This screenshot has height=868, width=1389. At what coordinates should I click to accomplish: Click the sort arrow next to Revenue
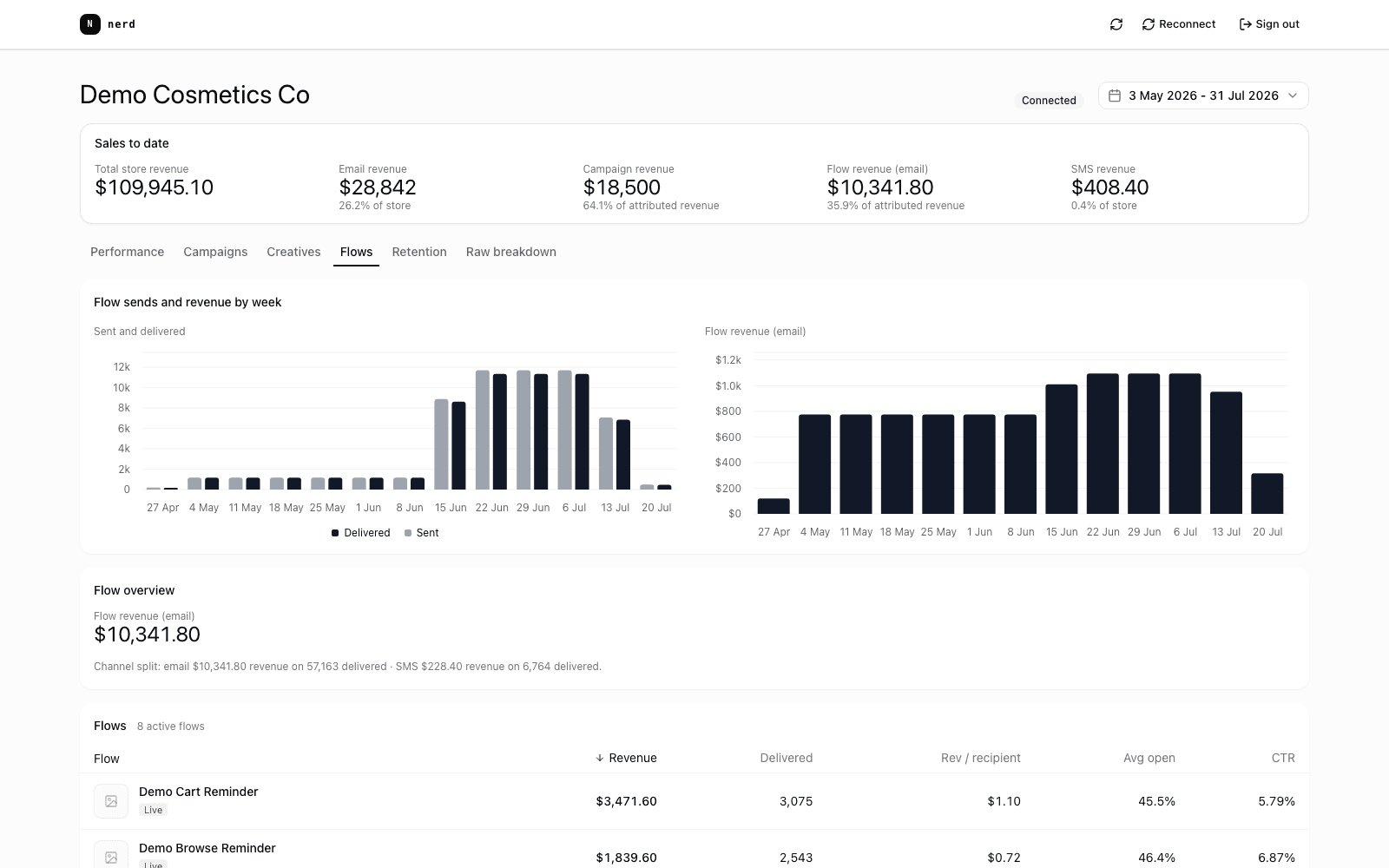pos(599,758)
